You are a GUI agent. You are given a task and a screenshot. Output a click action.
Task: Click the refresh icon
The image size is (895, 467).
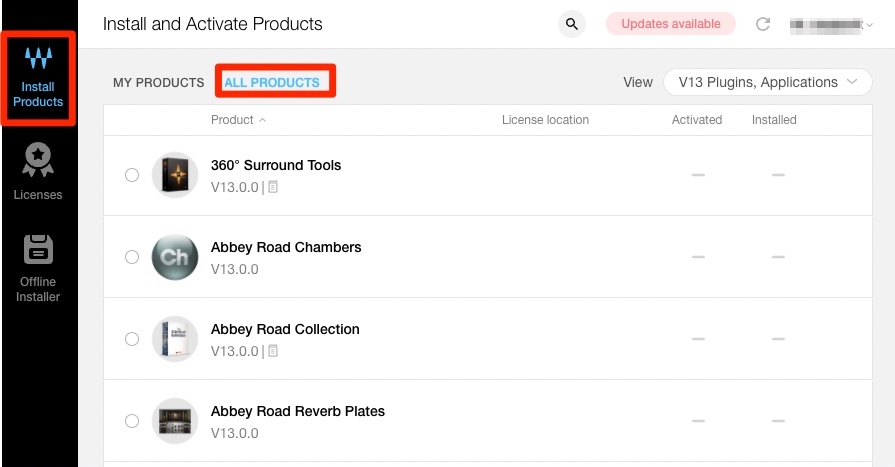(x=763, y=24)
